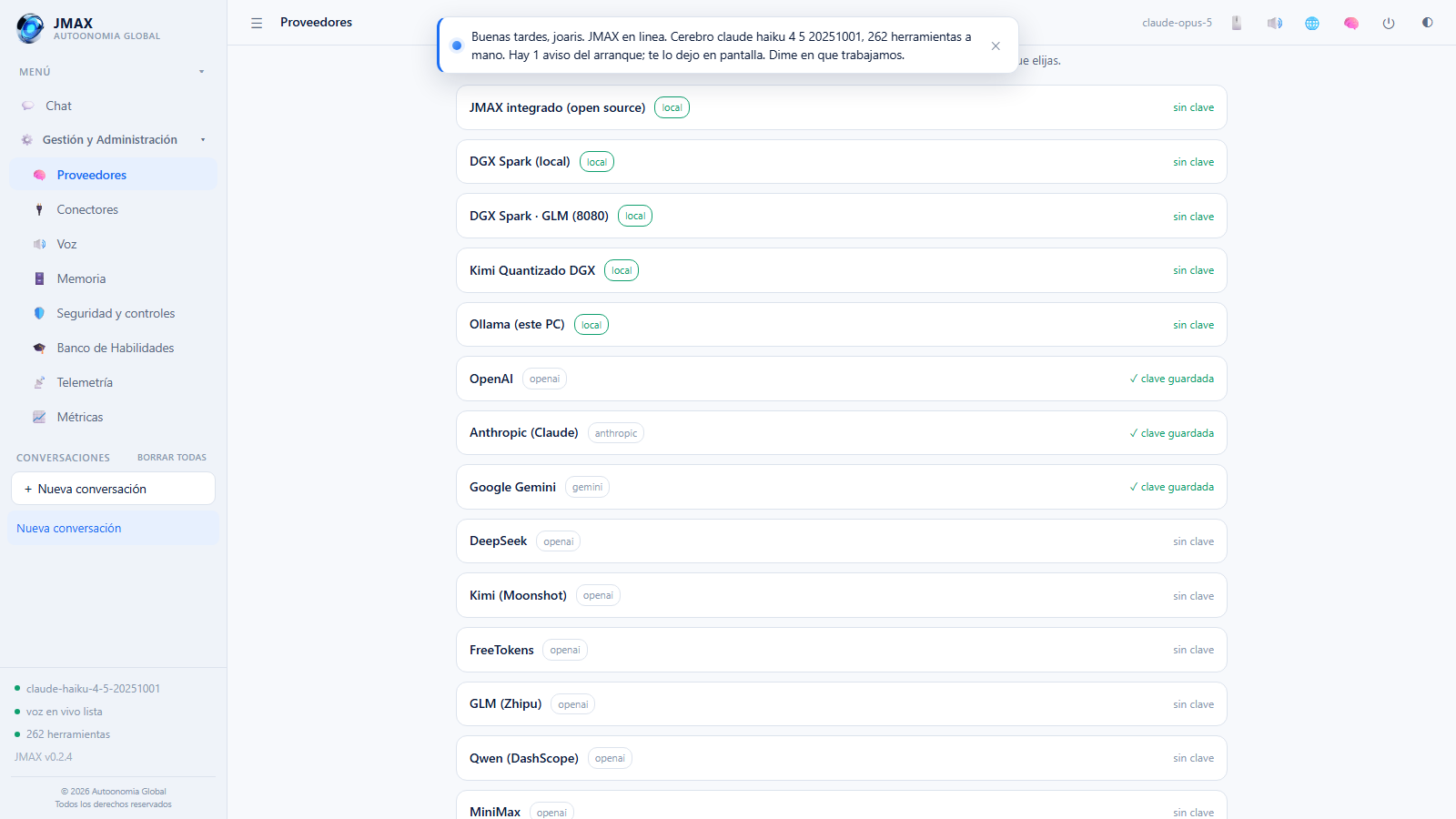Dismiss the JMAX greeting notification
This screenshot has height=819, width=1456.
coord(996,45)
